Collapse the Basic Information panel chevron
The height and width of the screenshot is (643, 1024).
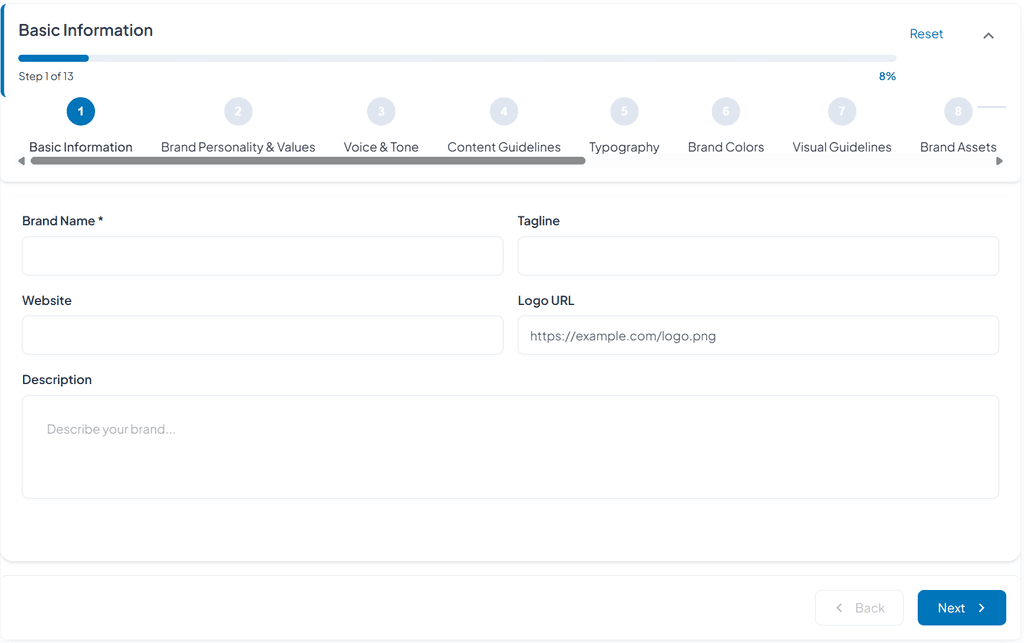(989, 36)
